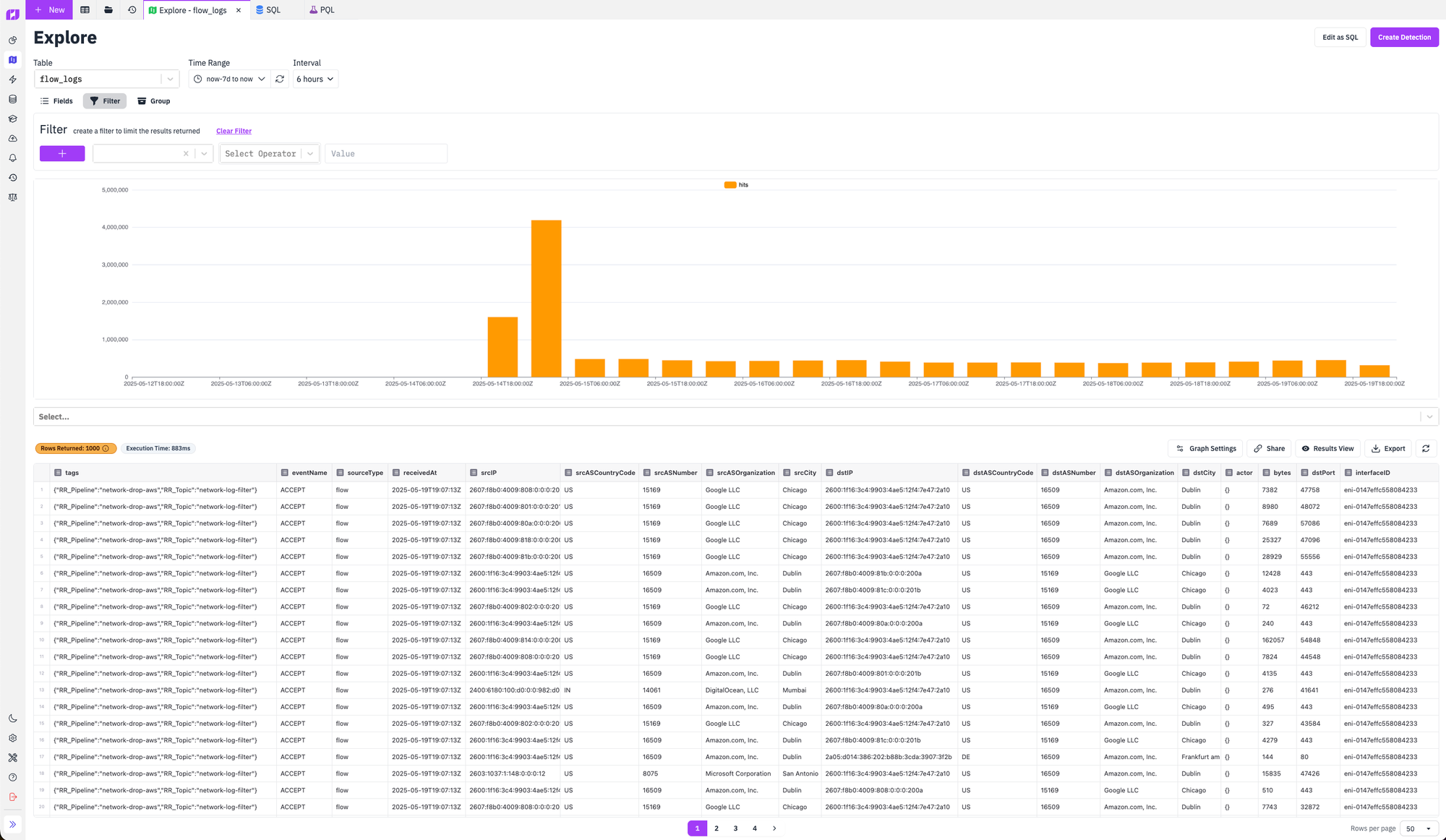Image resolution: width=1446 pixels, height=840 pixels.
Task: Switch to the SQL tab
Action: pyautogui.click(x=268, y=10)
